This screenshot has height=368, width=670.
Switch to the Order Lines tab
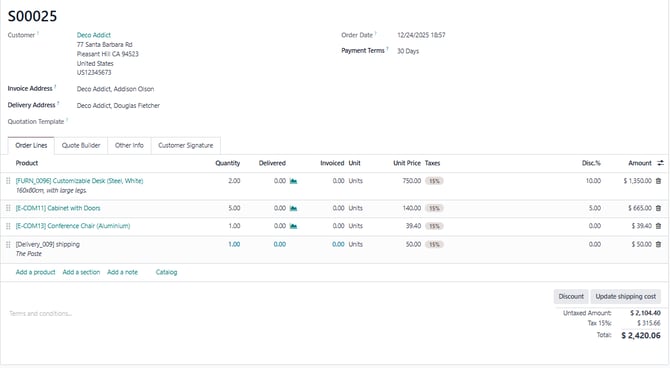coord(31,145)
